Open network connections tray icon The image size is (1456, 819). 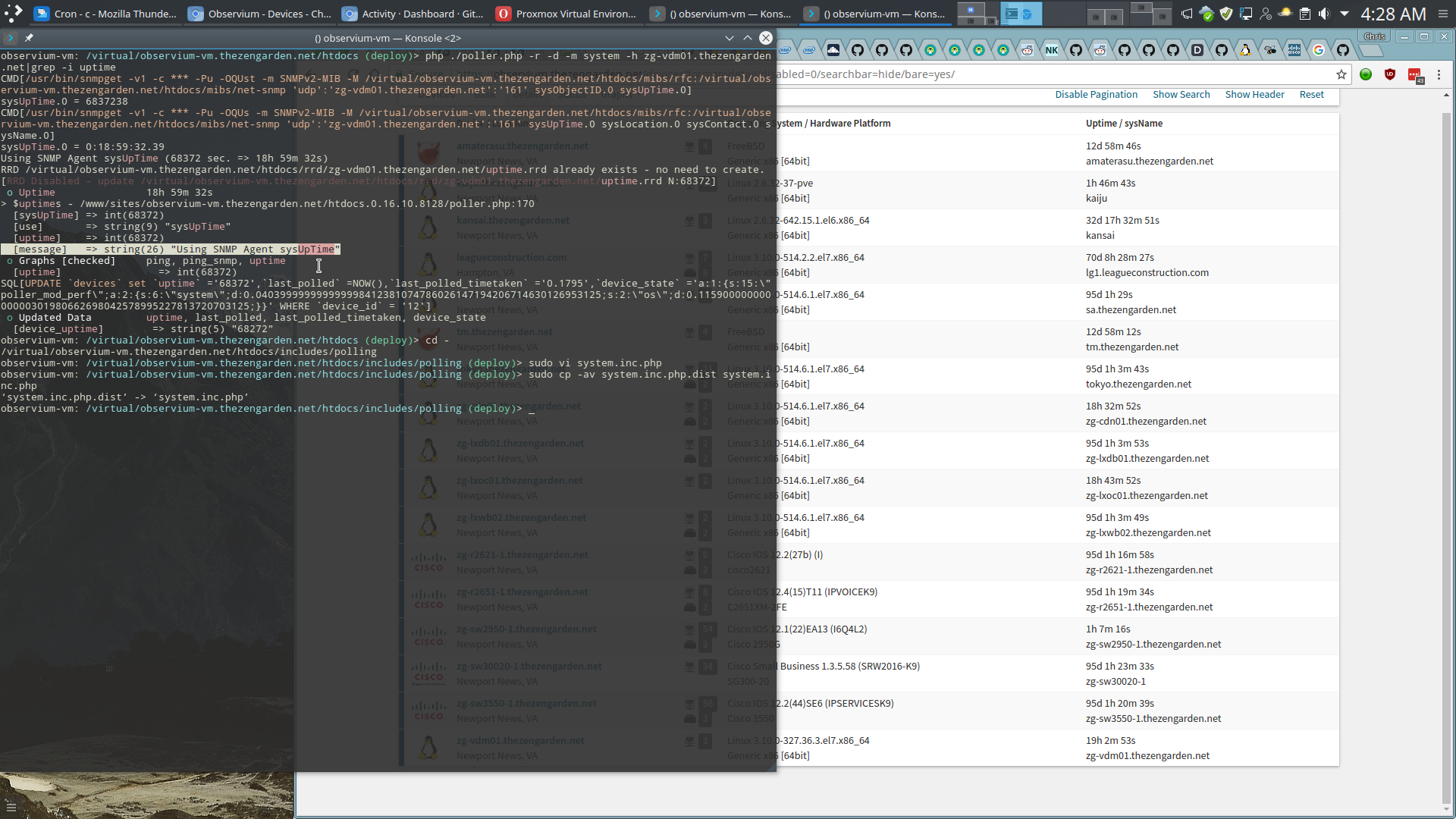tap(1246, 14)
